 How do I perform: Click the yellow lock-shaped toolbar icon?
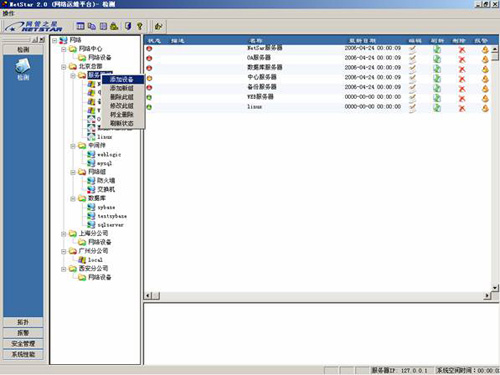[114, 26]
